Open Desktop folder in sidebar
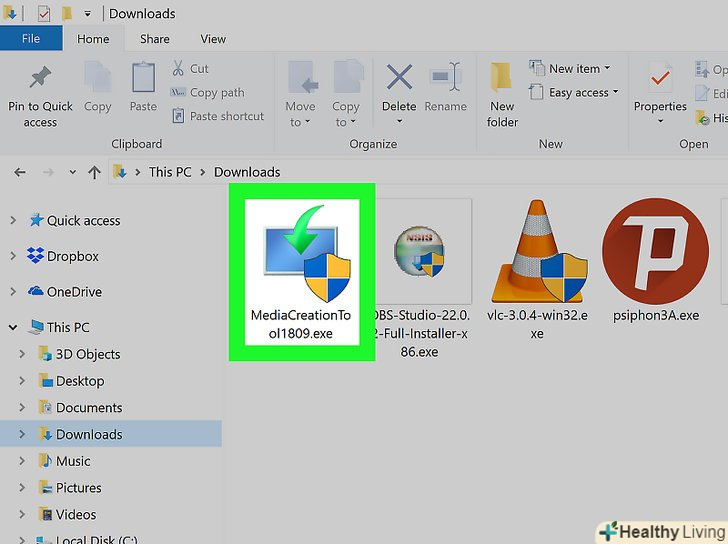This screenshot has height=544, width=728. [80, 381]
